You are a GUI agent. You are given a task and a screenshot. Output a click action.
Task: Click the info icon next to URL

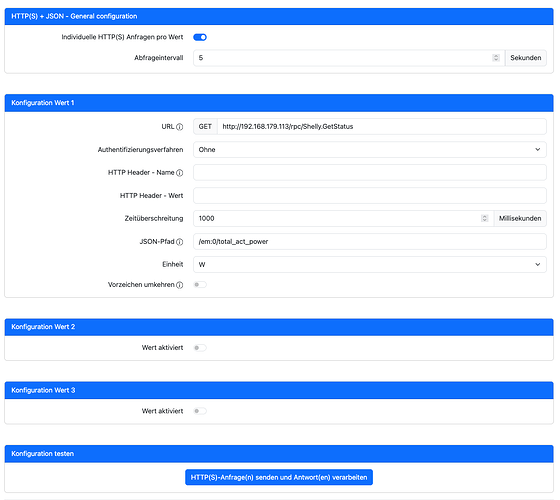click(x=180, y=127)
